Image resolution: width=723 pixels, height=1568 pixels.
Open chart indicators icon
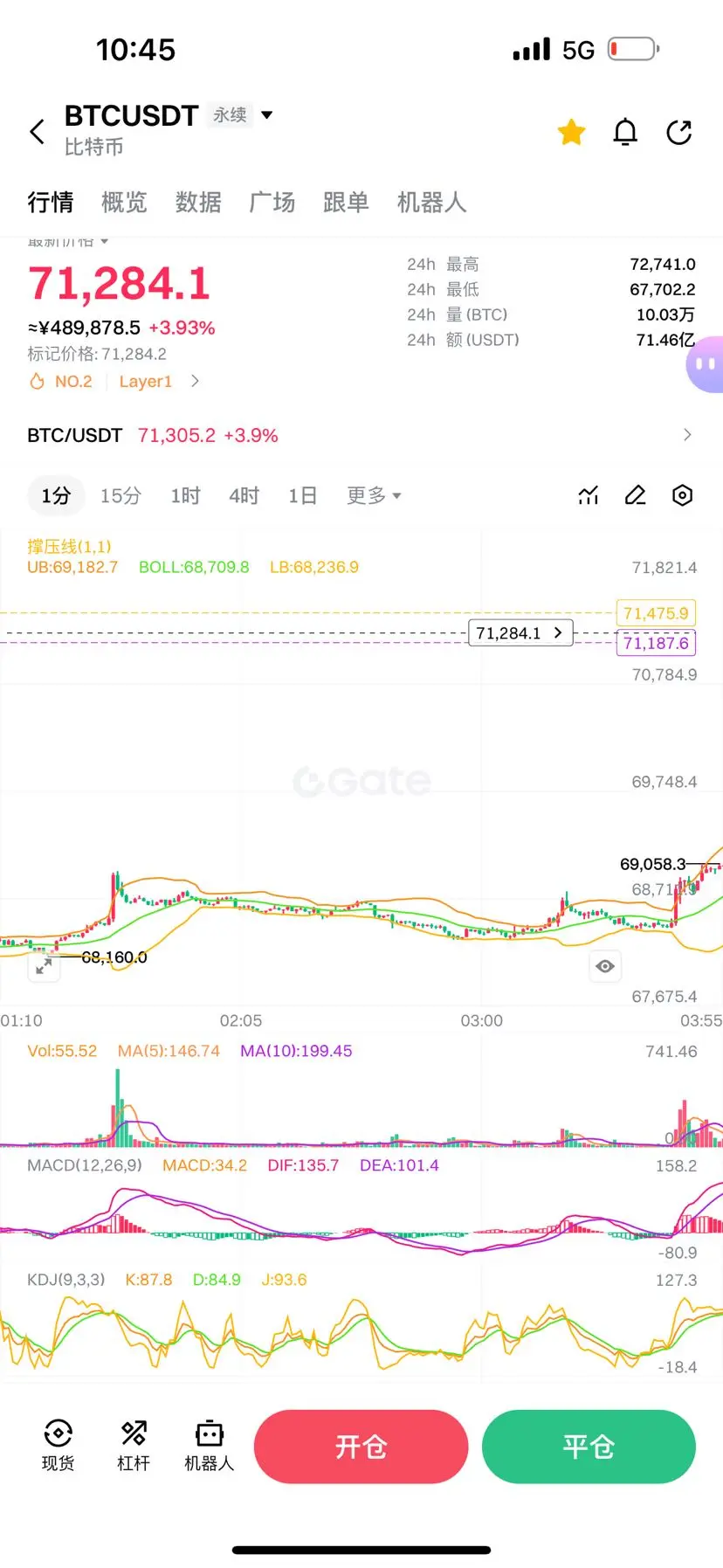589,495
